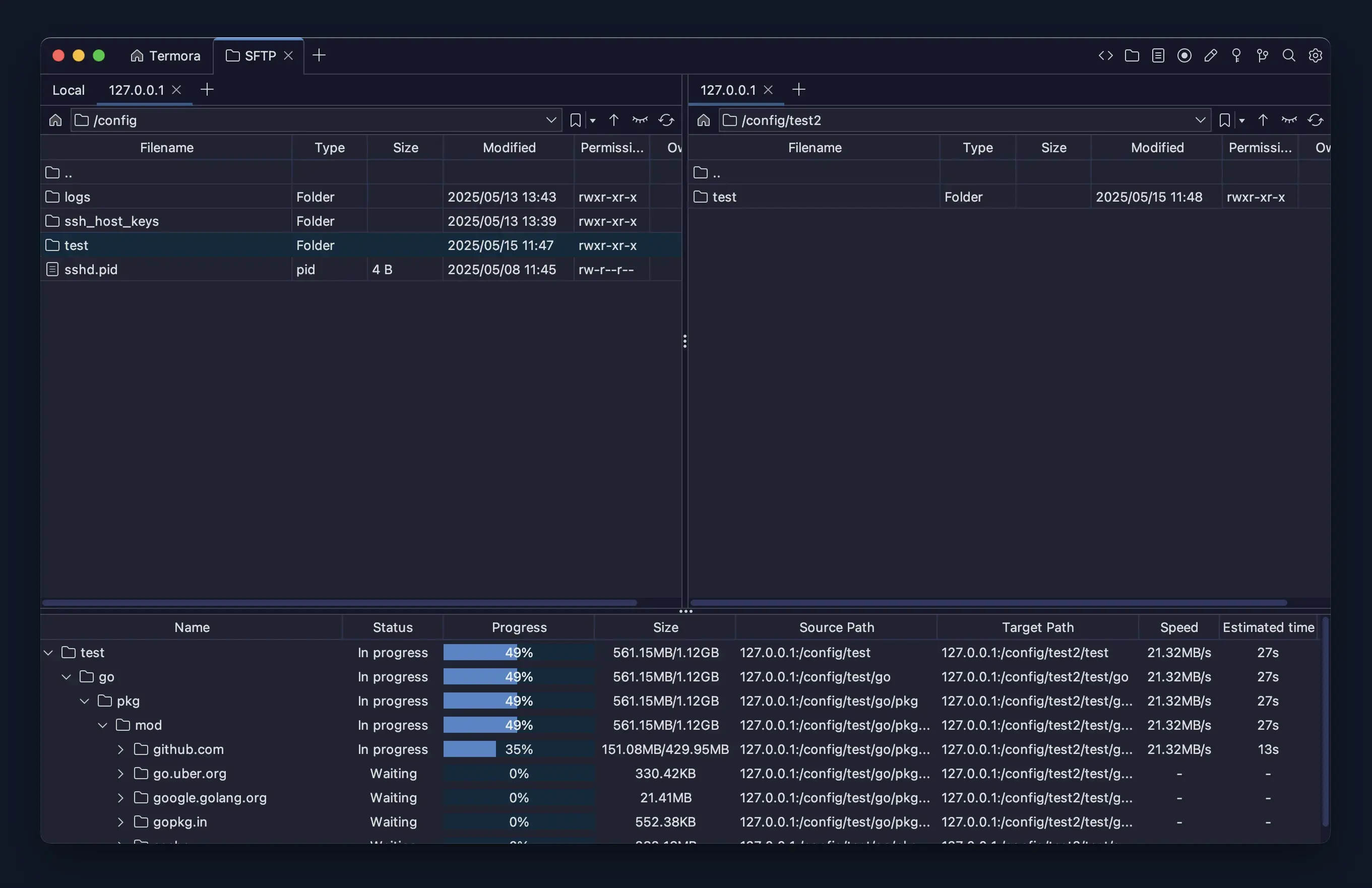This screenshot has width=1372, height=888.
Task: Click the highlighter pen icon in top toolbar
Action: [1210, 55]
